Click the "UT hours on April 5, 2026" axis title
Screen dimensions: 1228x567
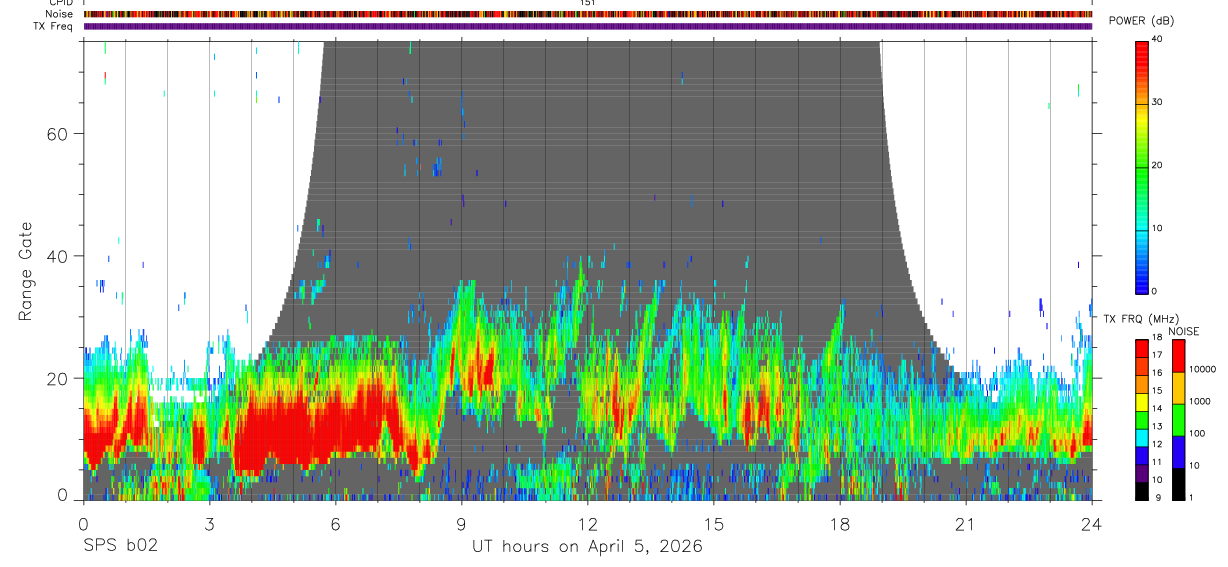click(587, 547)
